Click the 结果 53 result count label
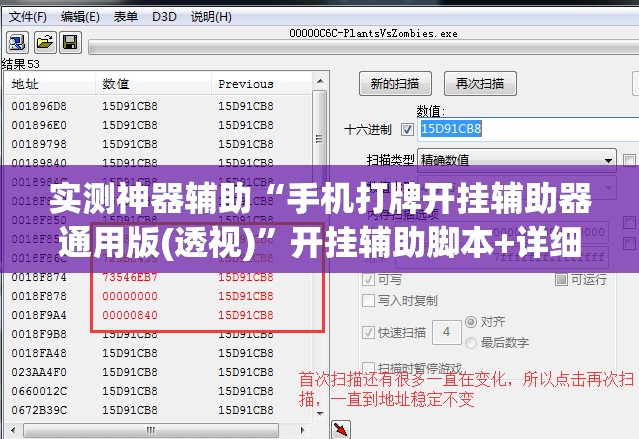 point(20,64)
